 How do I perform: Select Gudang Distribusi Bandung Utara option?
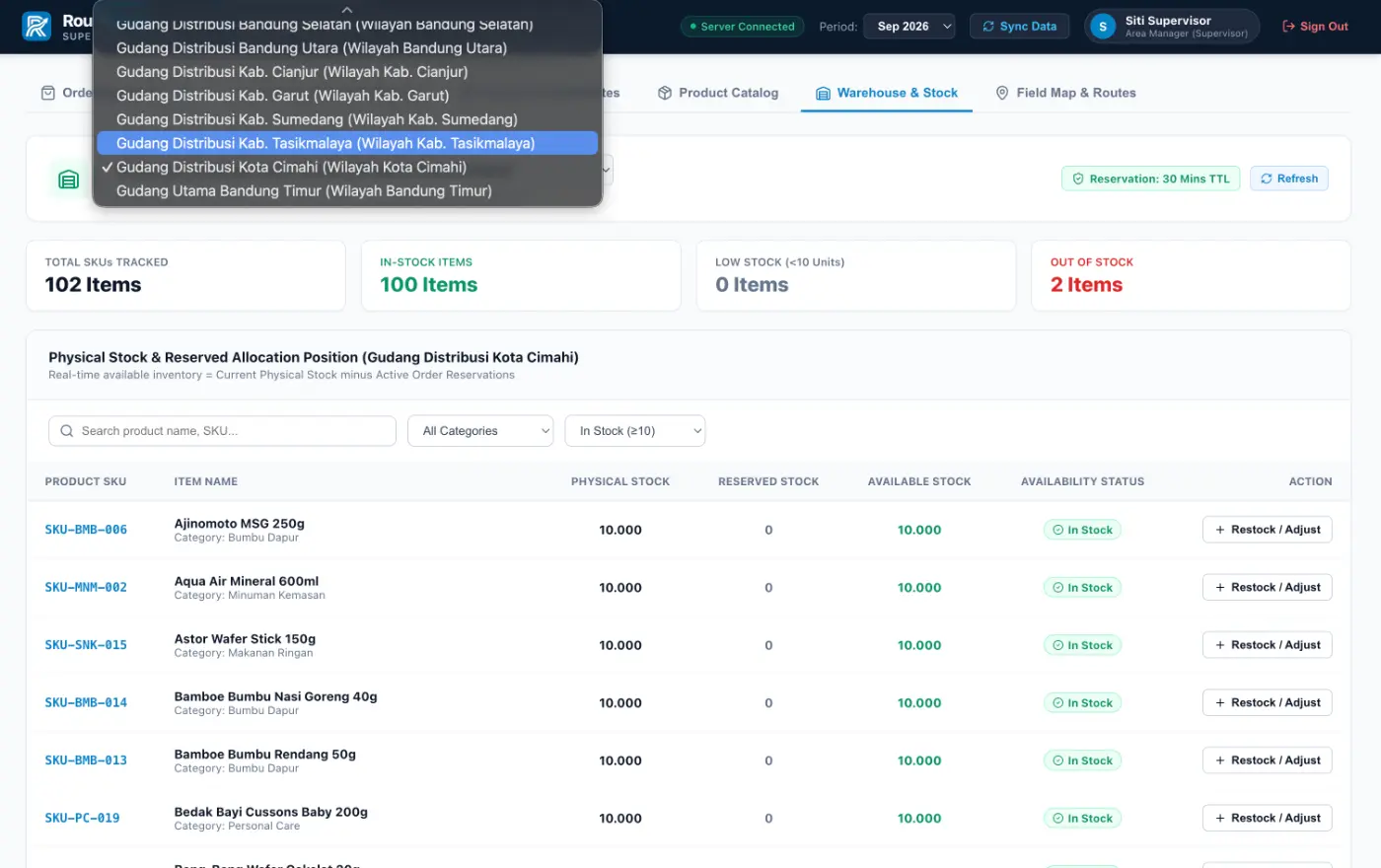point(347,47)
